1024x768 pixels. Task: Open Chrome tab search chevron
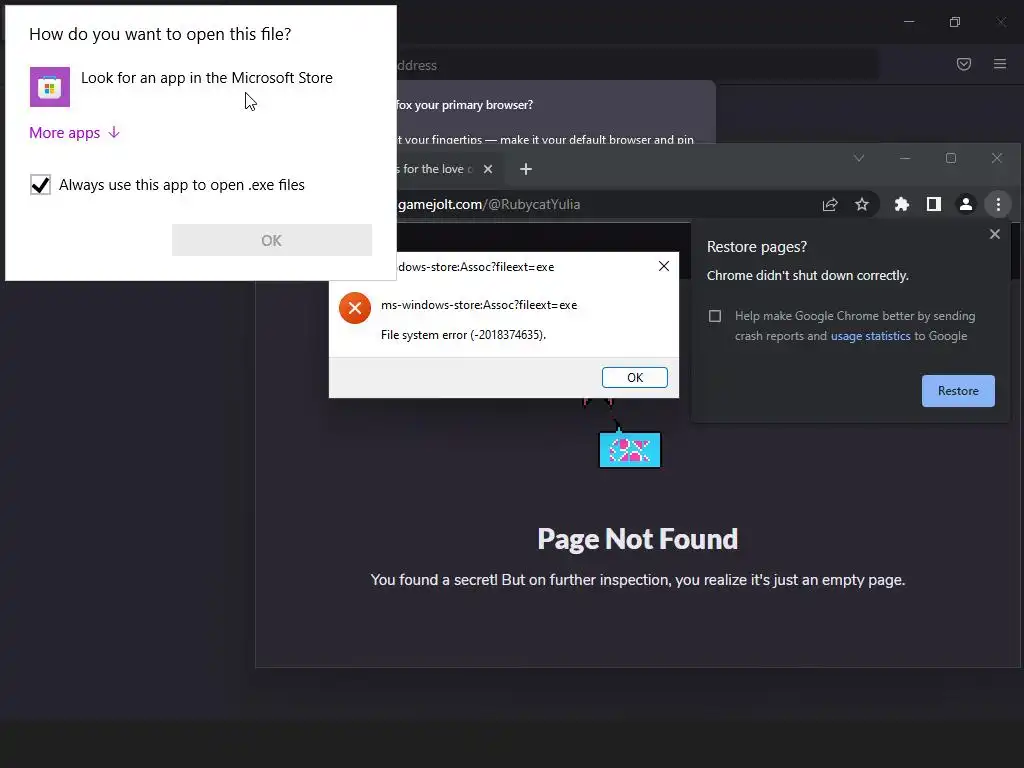coord(859,158)
